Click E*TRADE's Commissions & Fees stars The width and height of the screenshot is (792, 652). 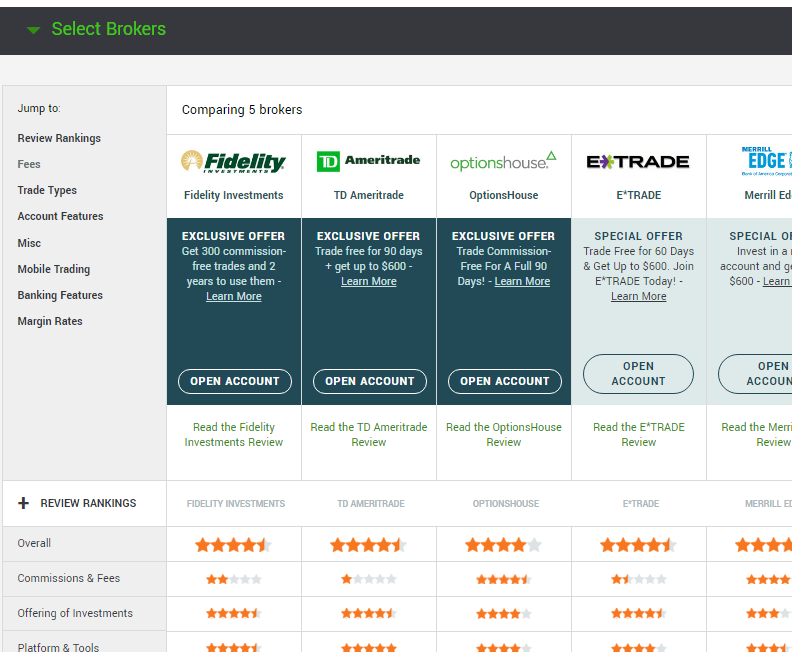pyautogui.click(x=638, y=579)
